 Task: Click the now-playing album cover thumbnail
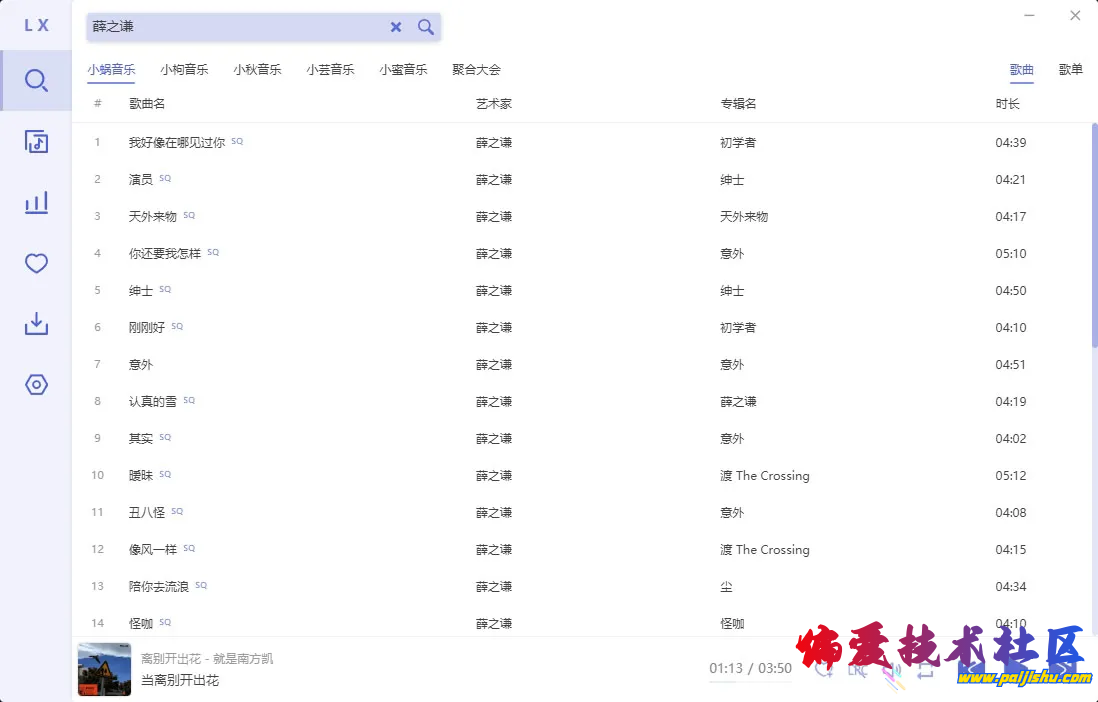(x=104, y=669)
